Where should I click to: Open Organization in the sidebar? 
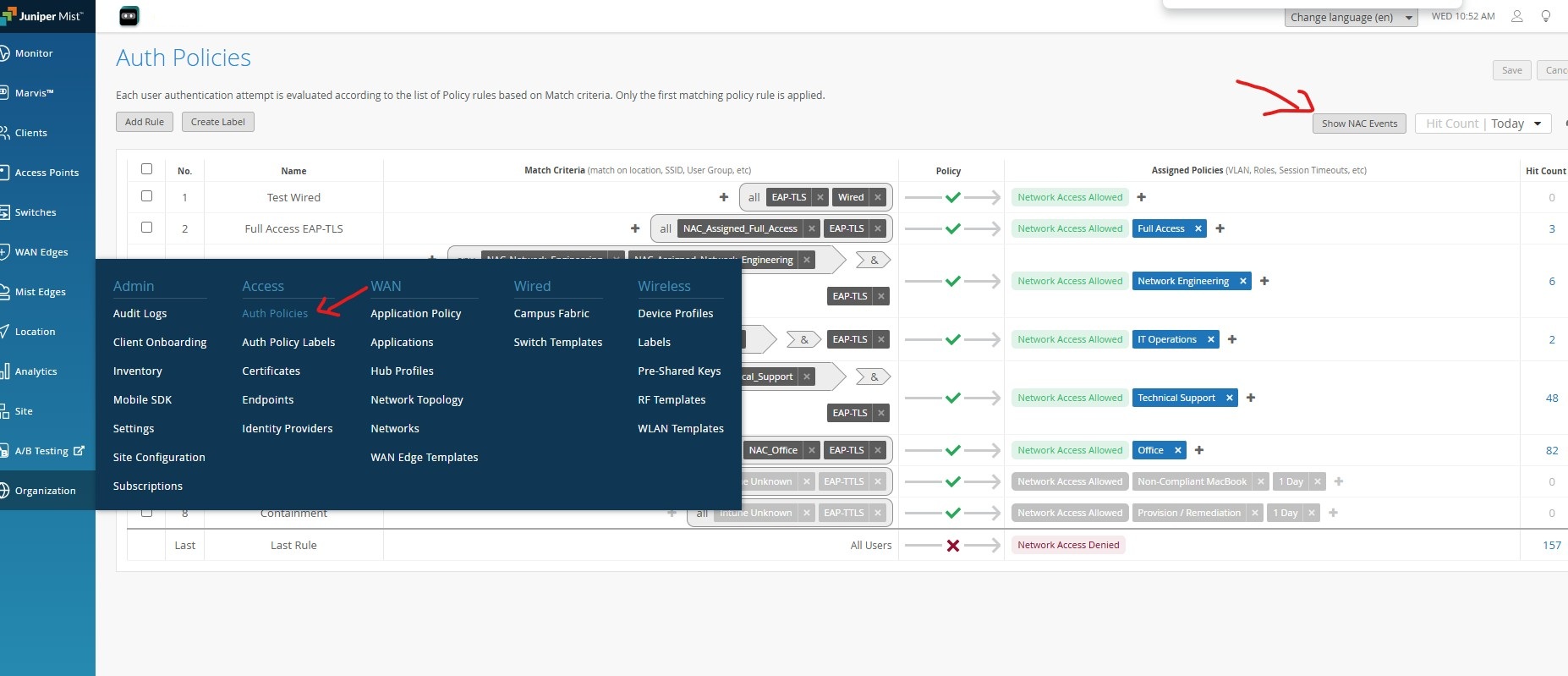pyautogui.click(x=45, y=491)
